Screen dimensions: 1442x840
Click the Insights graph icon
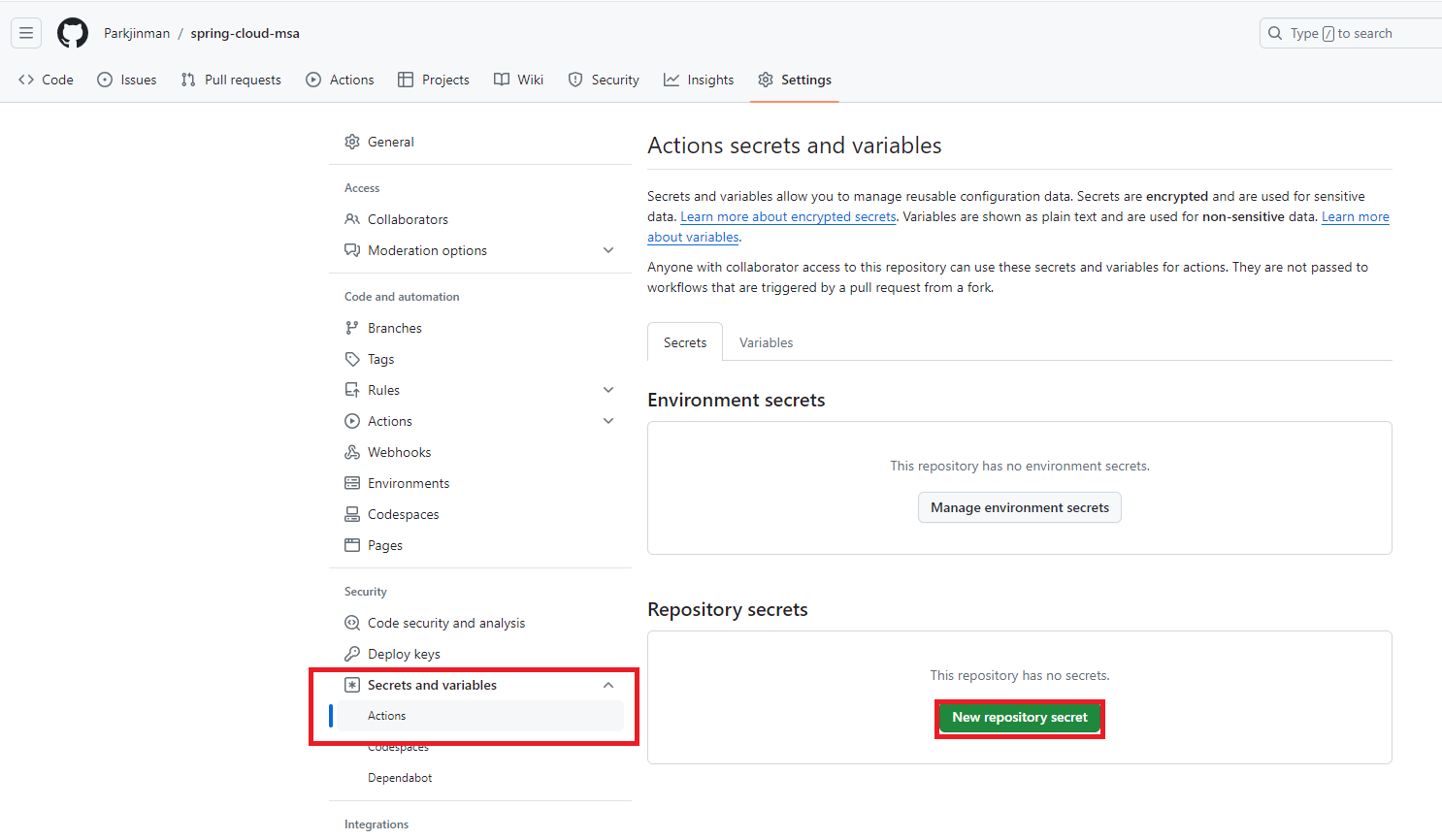coord(672,80)
